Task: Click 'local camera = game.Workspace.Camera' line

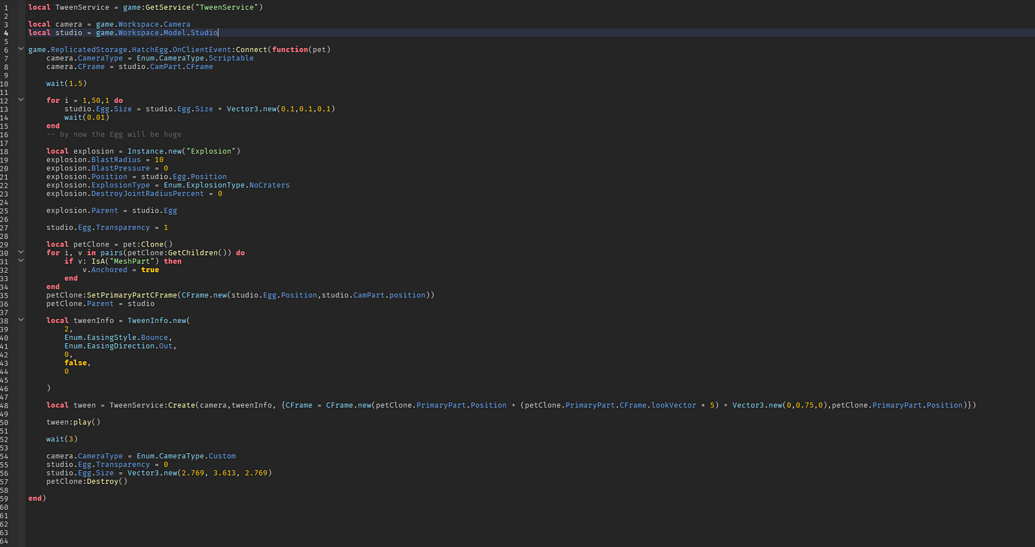Action: [x=109, y=24]
